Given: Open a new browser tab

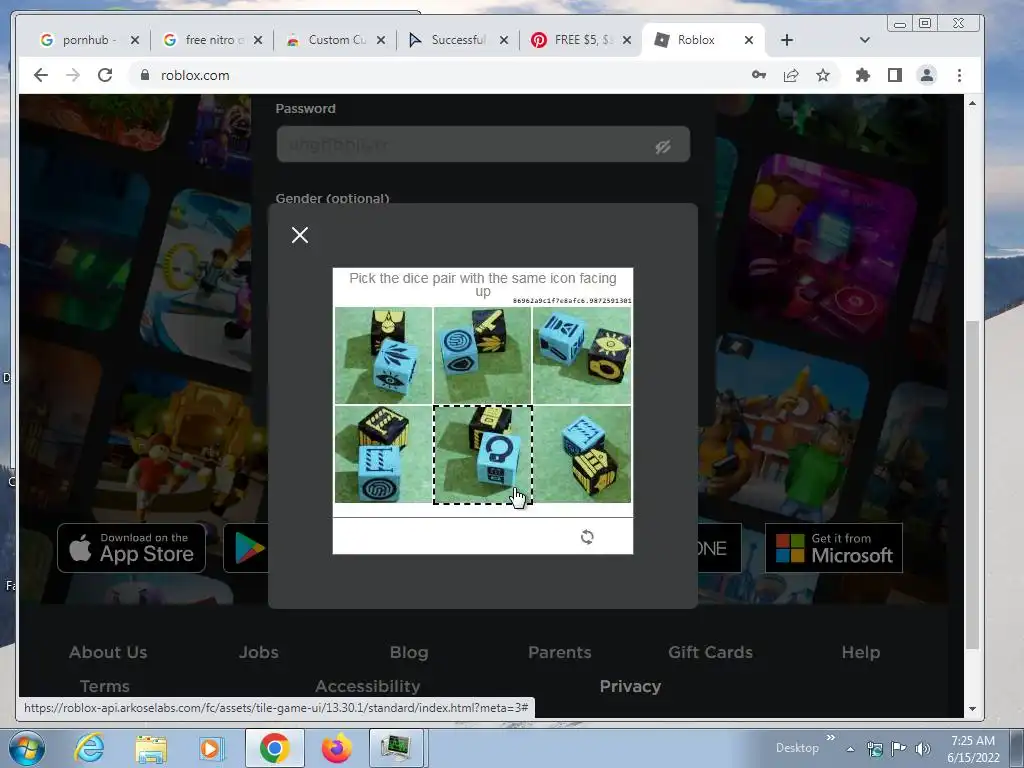Looking at the screenshot, I should (x=787, y=40).
